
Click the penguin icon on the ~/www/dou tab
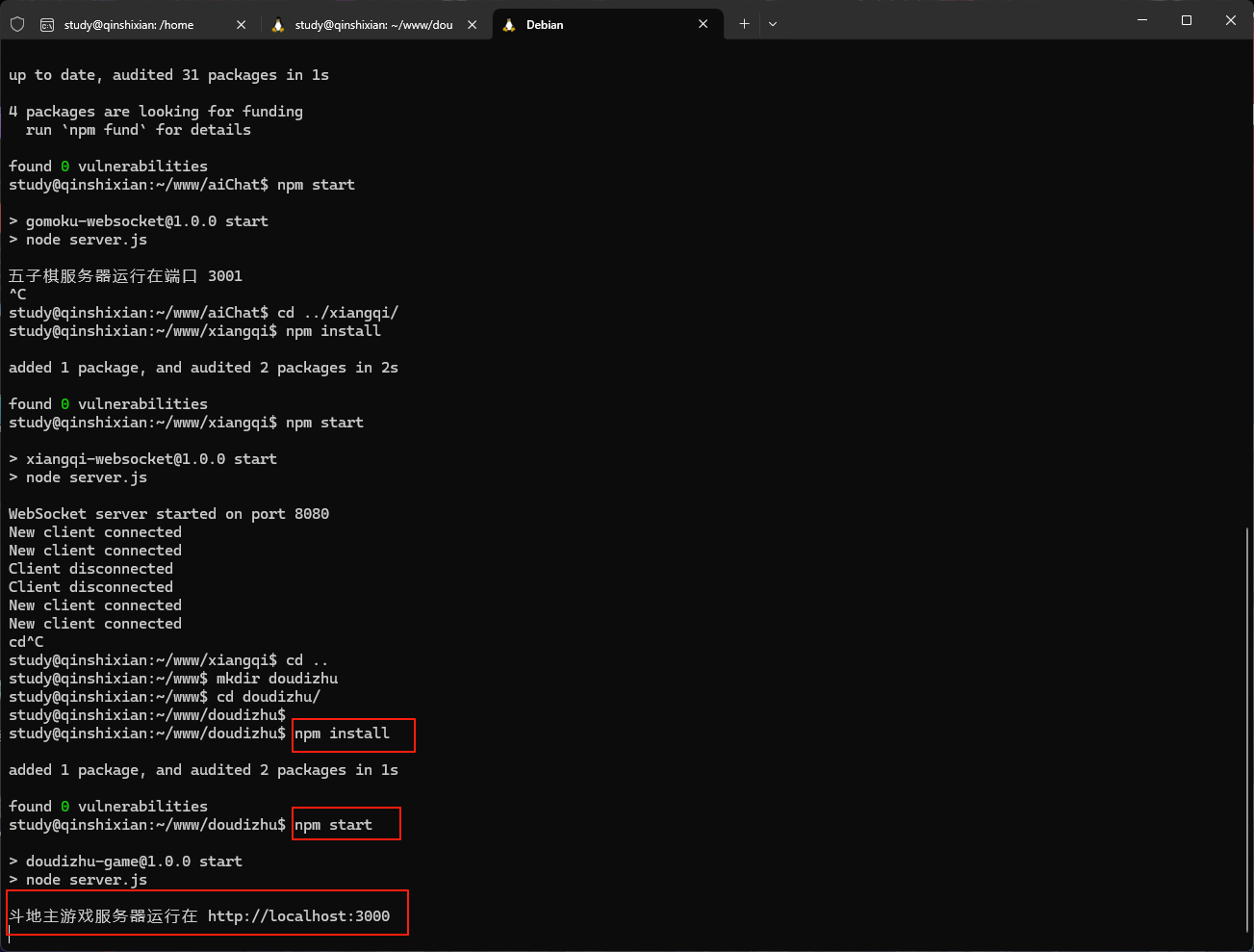(278, 25)
